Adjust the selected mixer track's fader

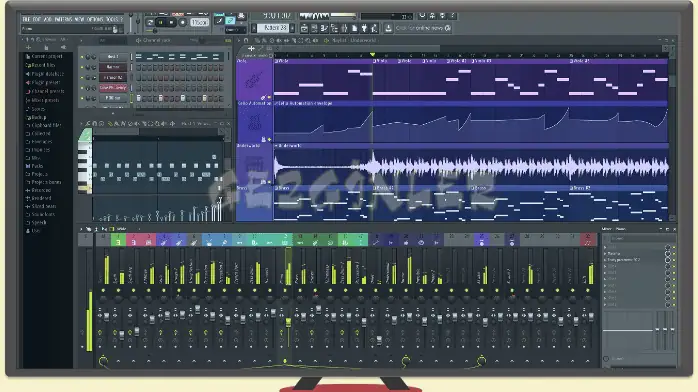point(288,322)
